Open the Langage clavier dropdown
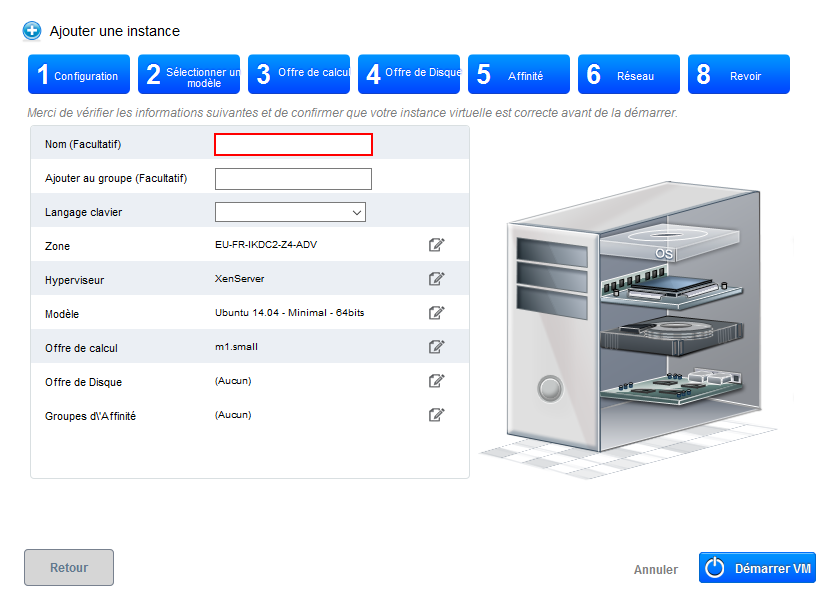826x596 pixels. coord(290,212)
